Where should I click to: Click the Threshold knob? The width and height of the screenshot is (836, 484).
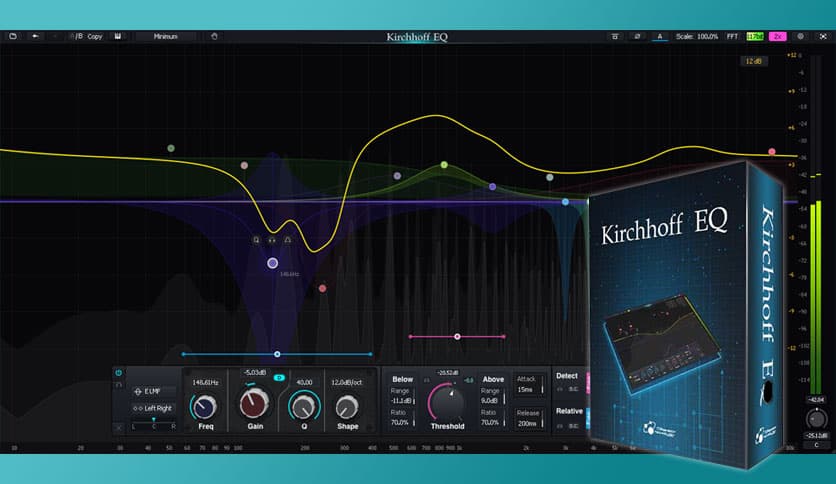(447, 402)
